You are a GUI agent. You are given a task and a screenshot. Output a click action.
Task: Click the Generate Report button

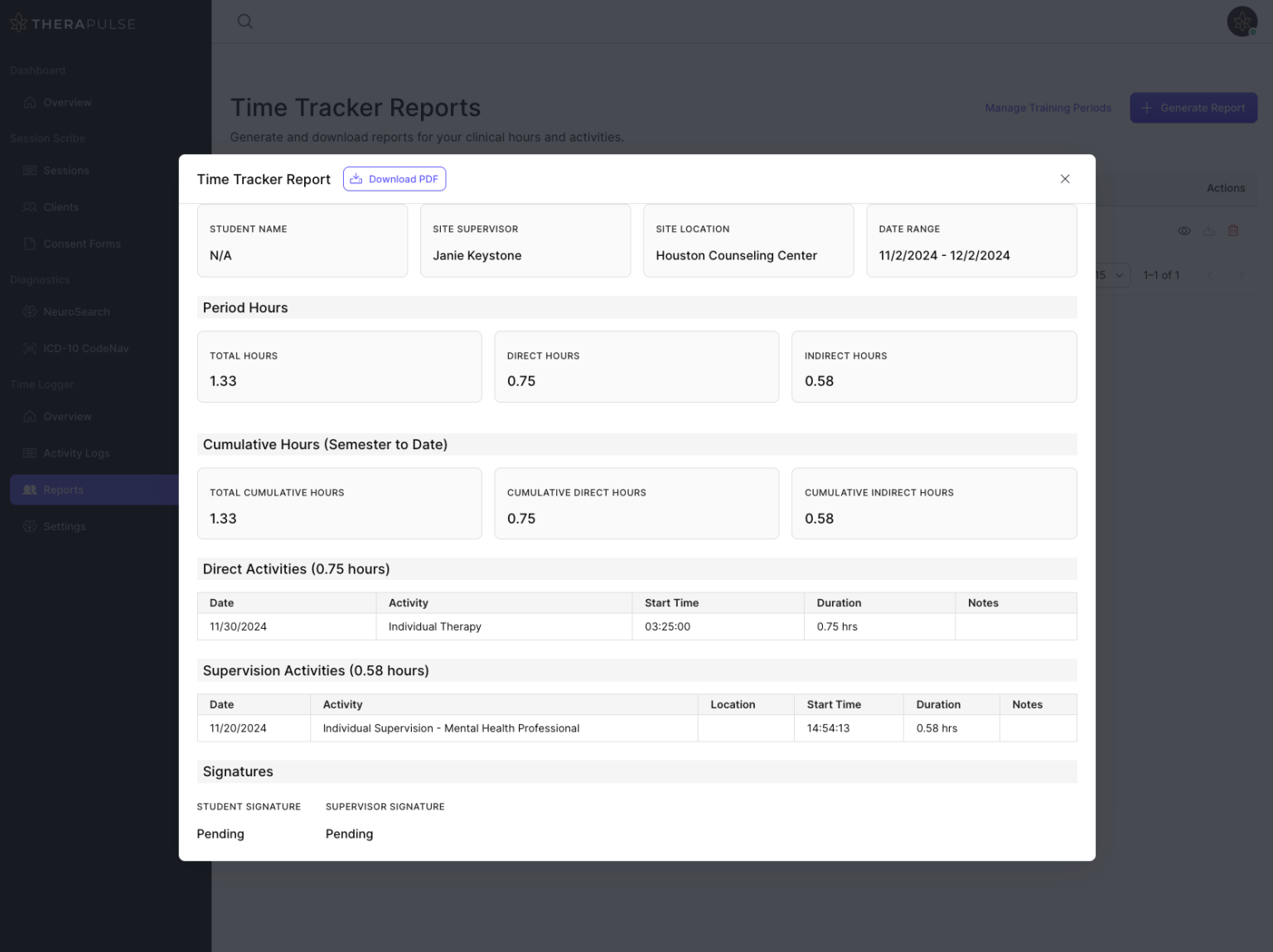[1193, 108]
